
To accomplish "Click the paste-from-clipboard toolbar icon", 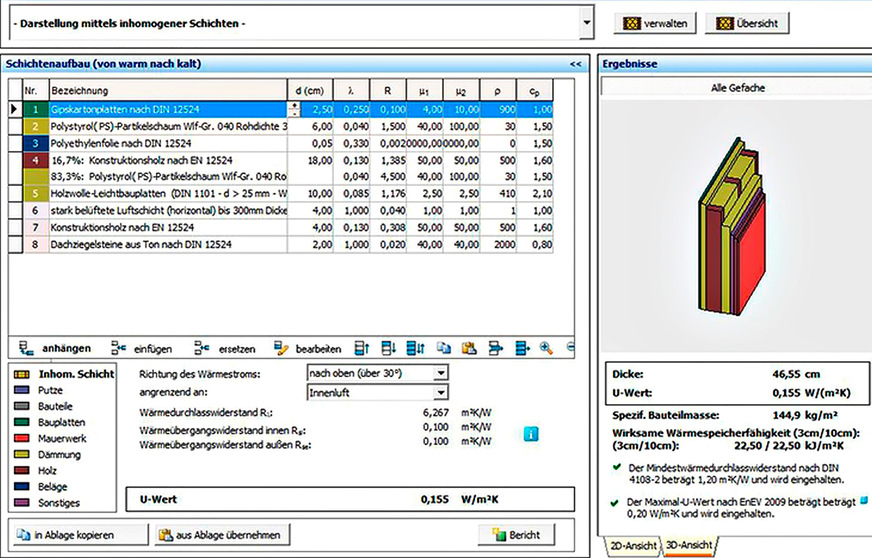I will [x=469, y=349].
